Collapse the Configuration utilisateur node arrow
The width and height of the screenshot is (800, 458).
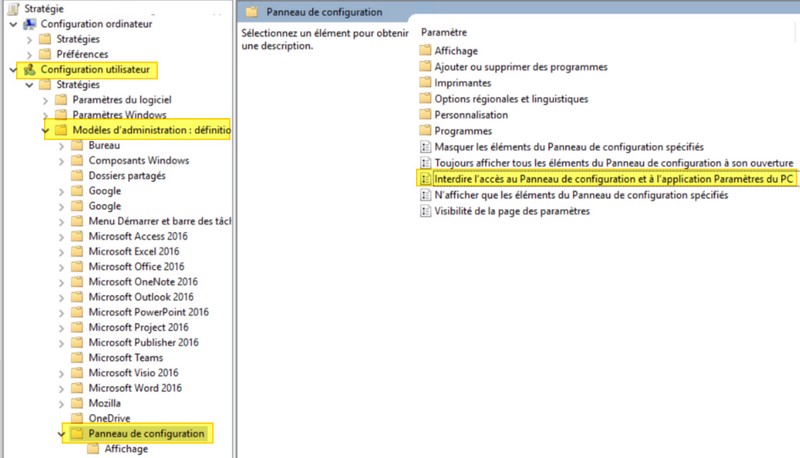(12, 70)
